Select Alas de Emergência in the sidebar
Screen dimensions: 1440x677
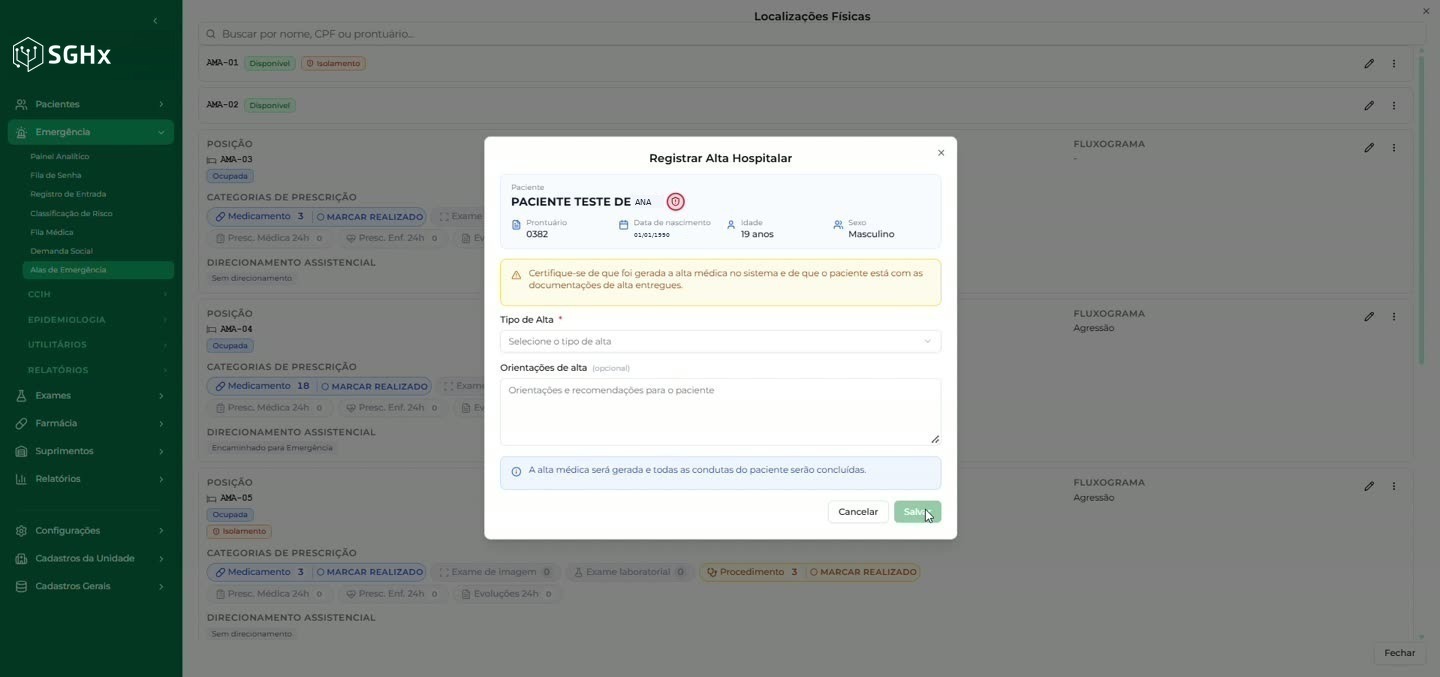(98, 270)
